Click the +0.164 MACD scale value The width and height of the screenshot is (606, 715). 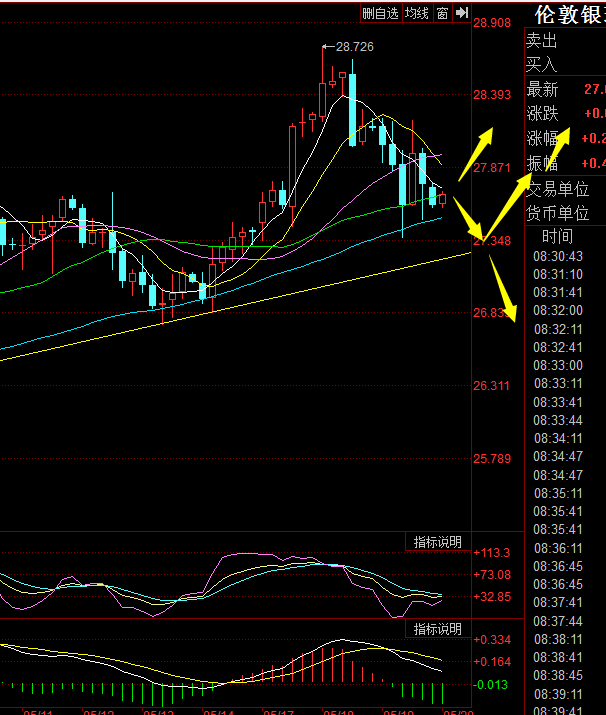click(492, 662)
